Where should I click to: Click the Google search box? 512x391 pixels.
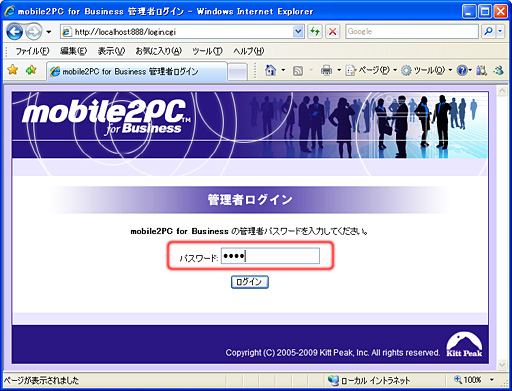coord(412,32)
